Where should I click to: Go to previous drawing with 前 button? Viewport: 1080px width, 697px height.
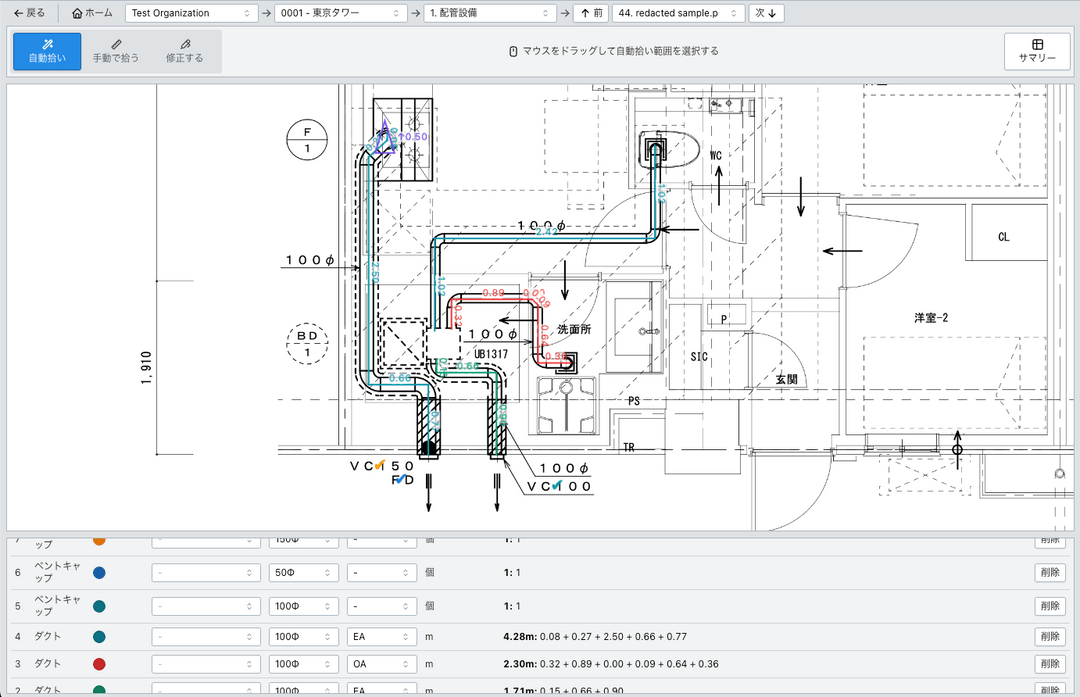click(x=591, y=13)
